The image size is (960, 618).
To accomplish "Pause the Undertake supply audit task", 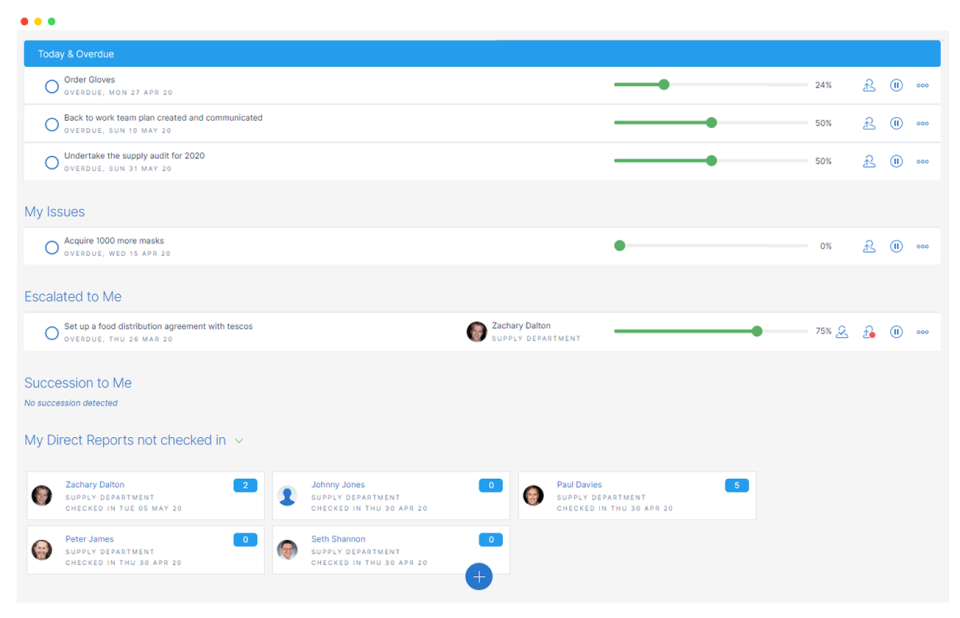I will click(x=896, y=161).
